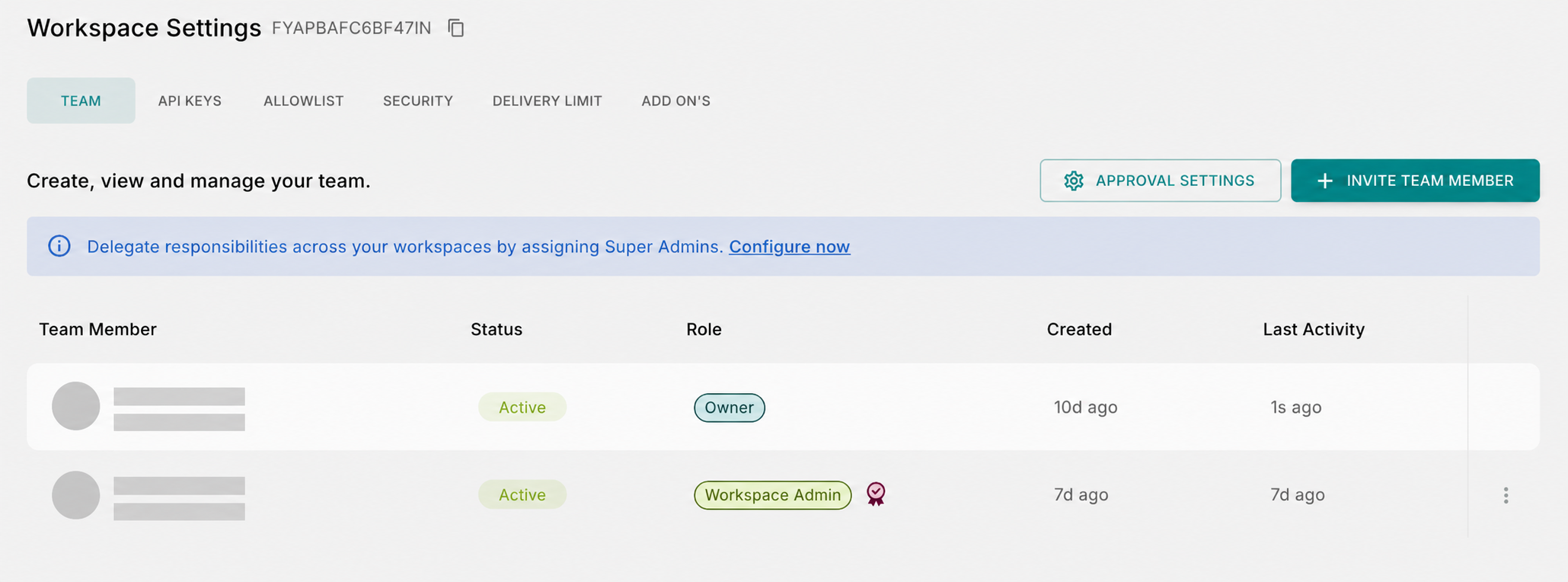Switch to the API Keys tab

pyautogui.click(x=190, y=101)
